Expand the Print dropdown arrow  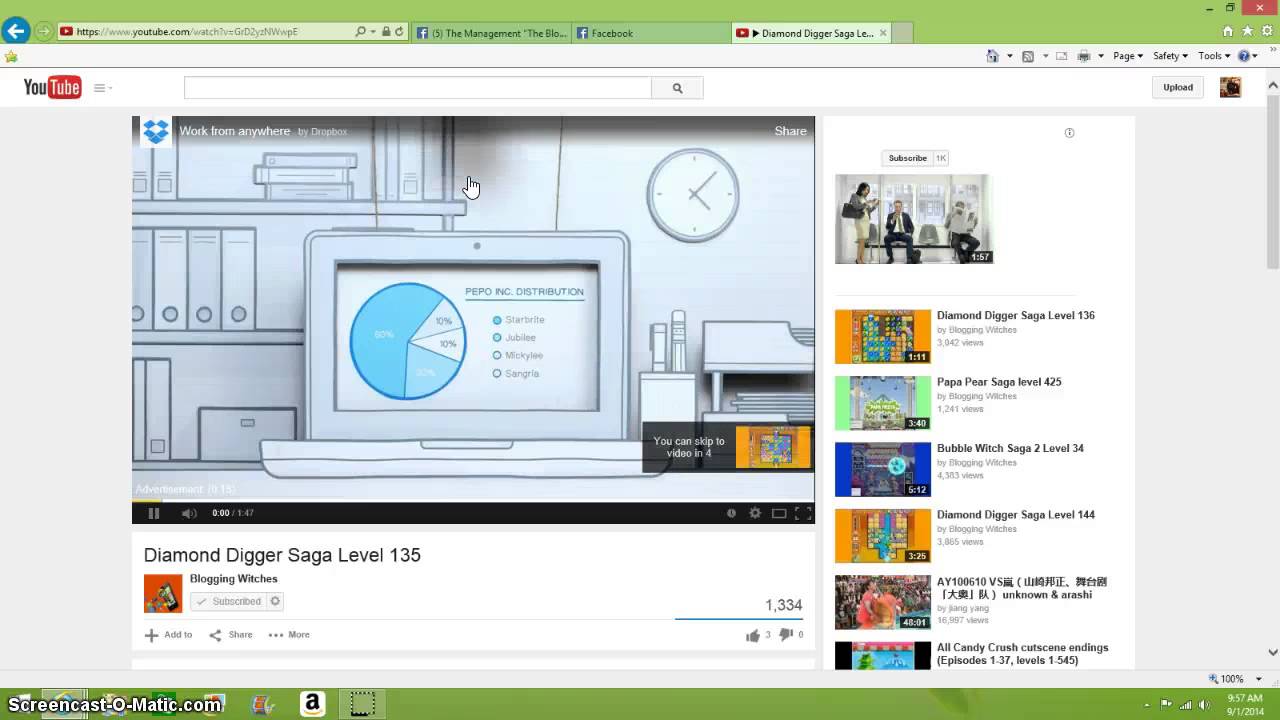tap(1100, 56)
